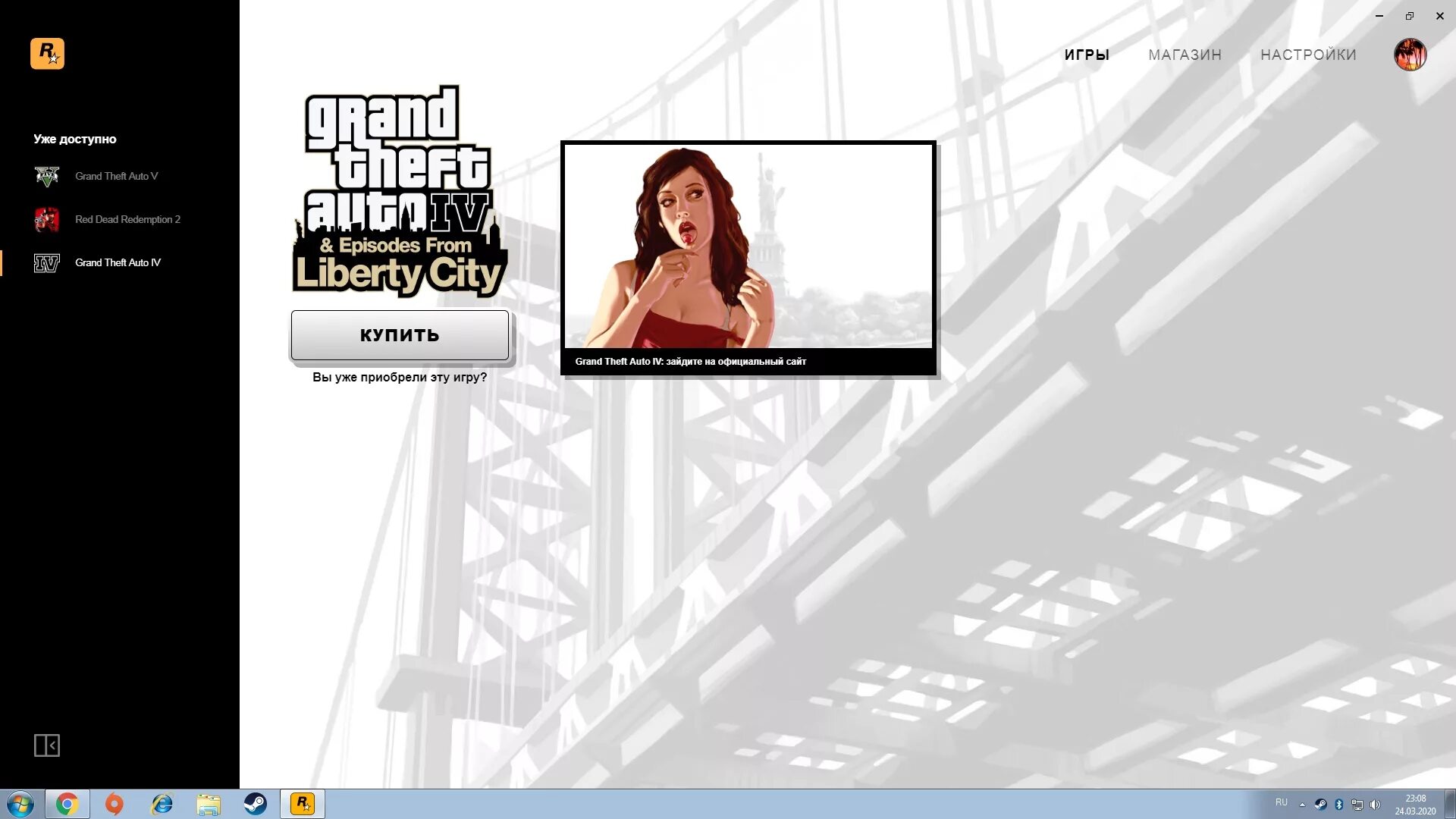This screenshot has height=819, width=1456.
Task: Select Red Dead Redemption 2 from library
Action: [x=127, y=219]
